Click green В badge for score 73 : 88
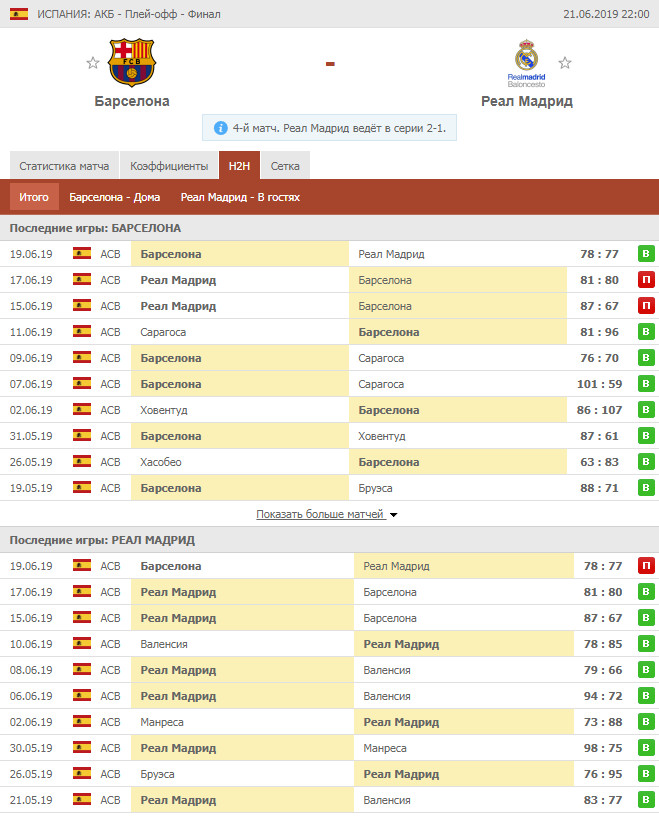 pos(646,722)
